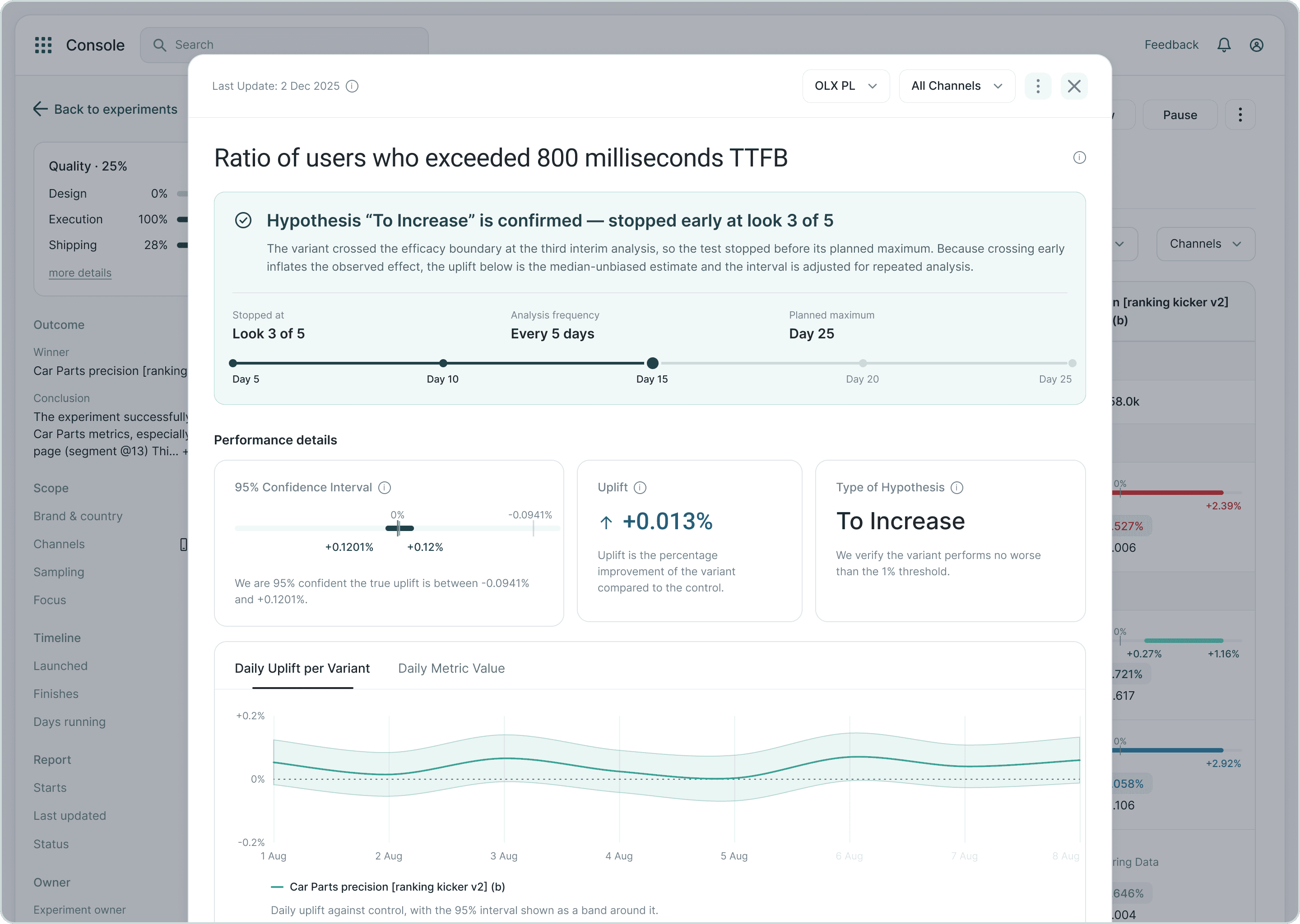Click the Brand & country sidebar item
The height and width of the screenshot is (924, 1300).
[x=78, y=516]
